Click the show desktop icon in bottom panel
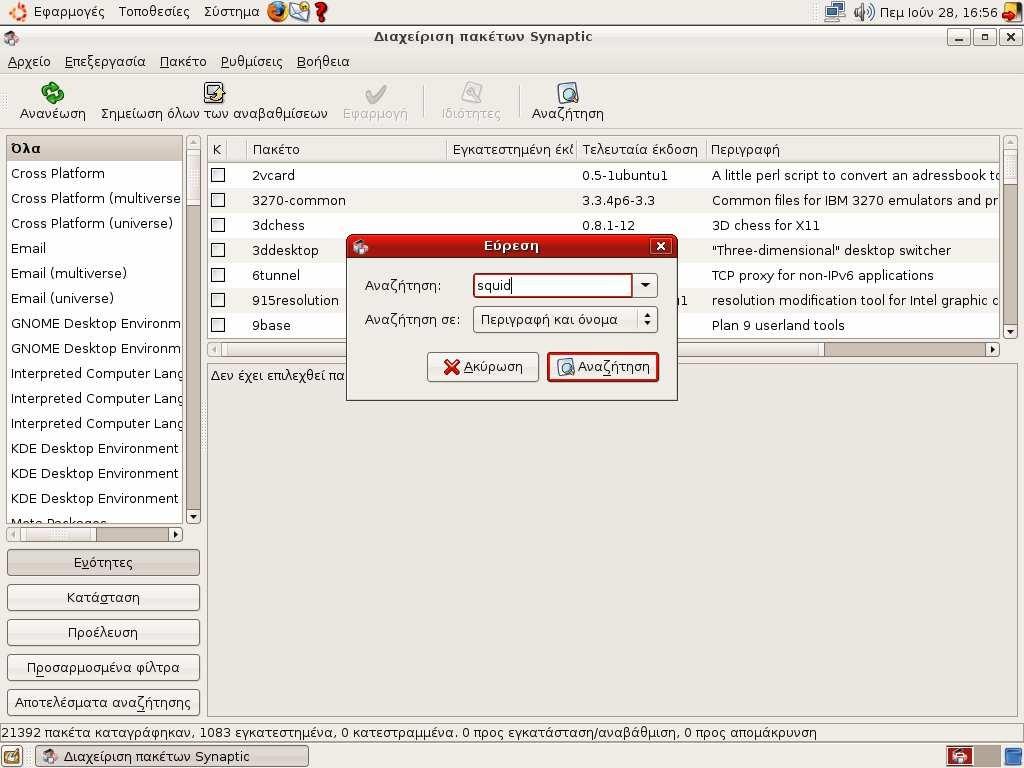This screenshot has width=1024, height=768. [12, 756]
